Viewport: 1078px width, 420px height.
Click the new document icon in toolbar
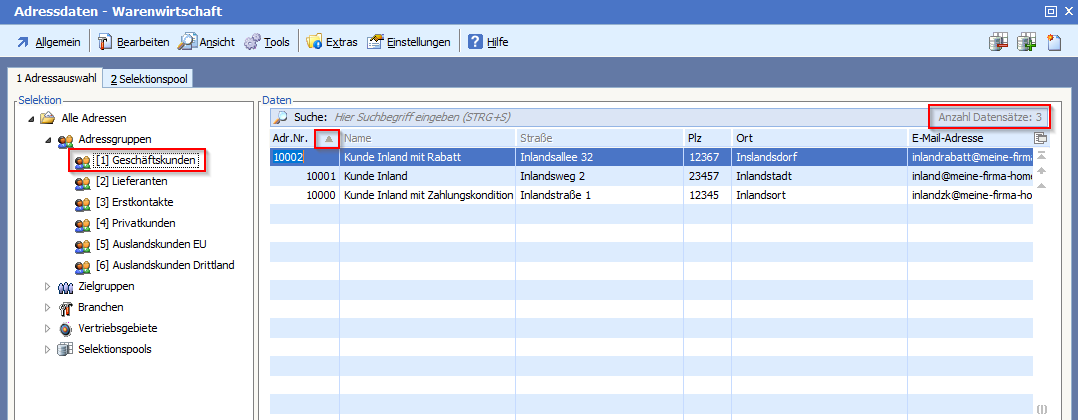coord(1053,42)
